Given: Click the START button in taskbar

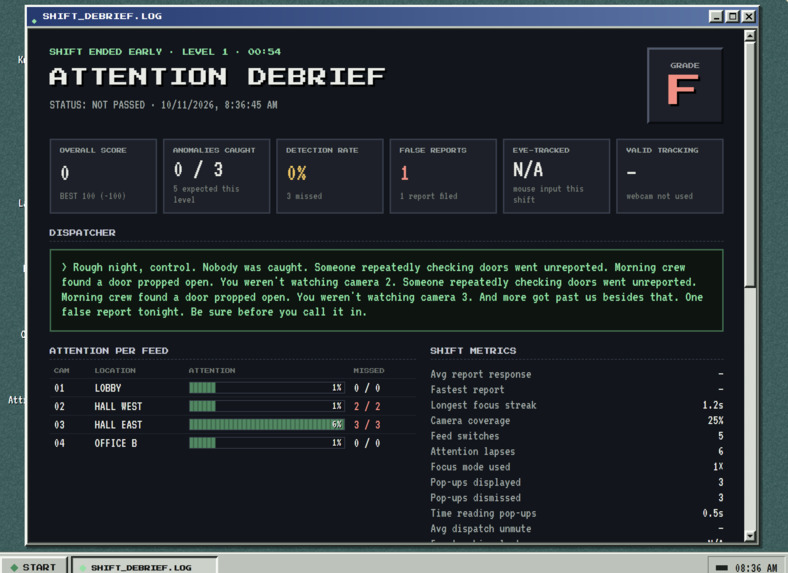Looking at the screenshot, I should coord(34,566).
